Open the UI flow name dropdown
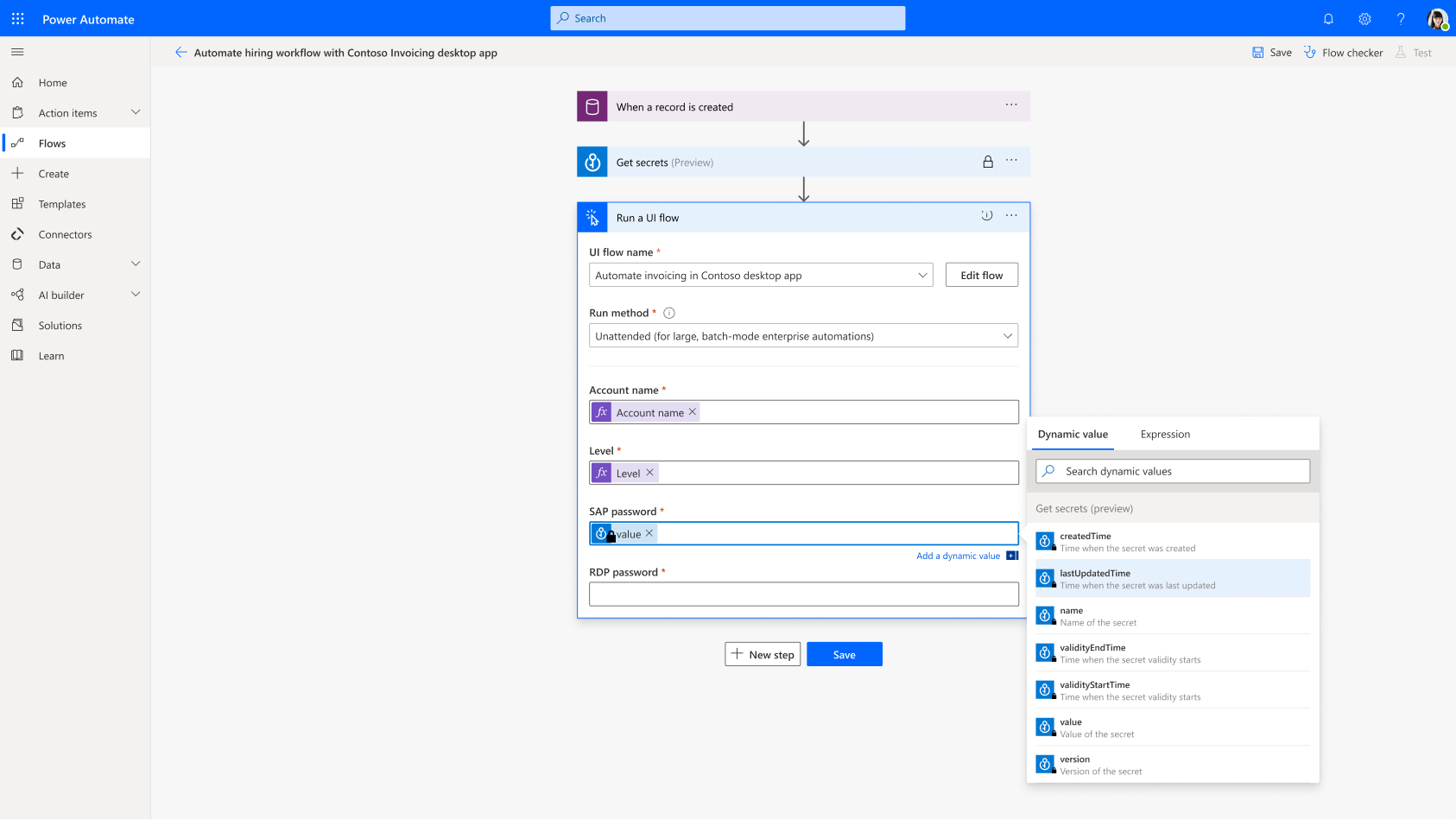Viewport: 1456px width, 820px height. [x=761, y=275]
